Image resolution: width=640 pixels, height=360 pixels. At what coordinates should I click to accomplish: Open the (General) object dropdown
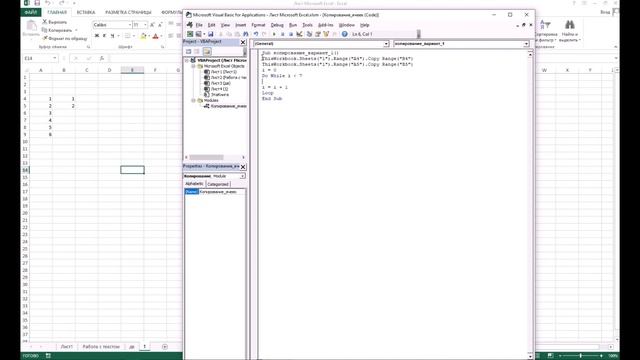coord(386,44)
